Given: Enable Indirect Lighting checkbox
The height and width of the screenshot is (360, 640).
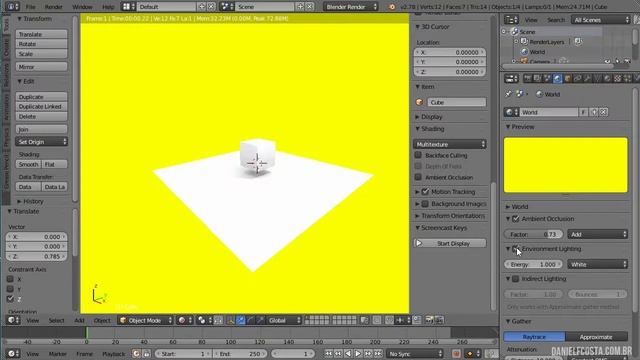Looking at the screenshot, I should click(516, 279).
